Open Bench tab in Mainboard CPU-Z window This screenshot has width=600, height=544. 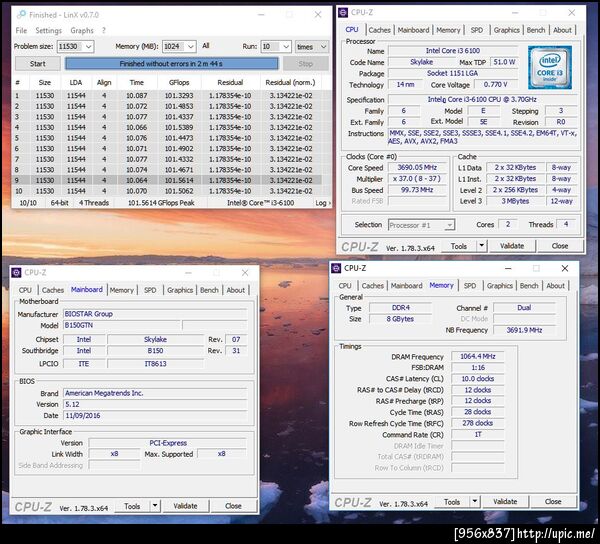click(x=209, y=290)
